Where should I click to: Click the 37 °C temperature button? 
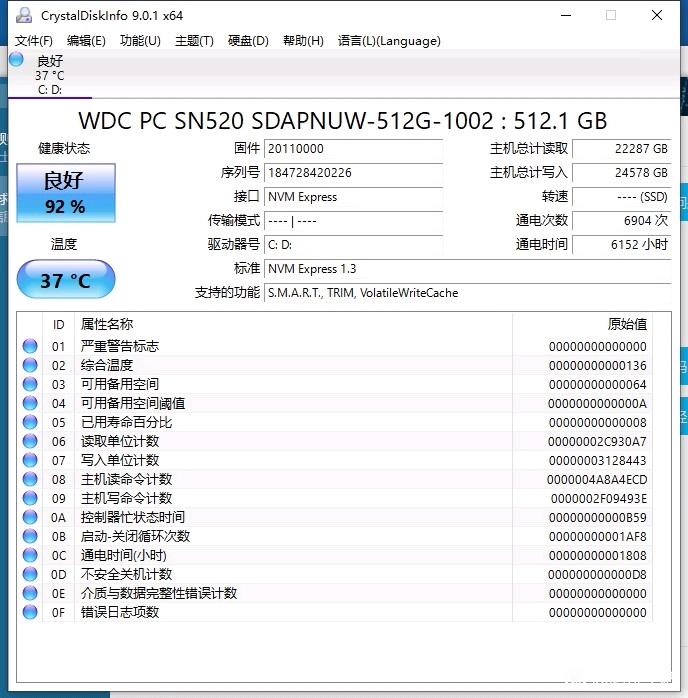[66, 279]
